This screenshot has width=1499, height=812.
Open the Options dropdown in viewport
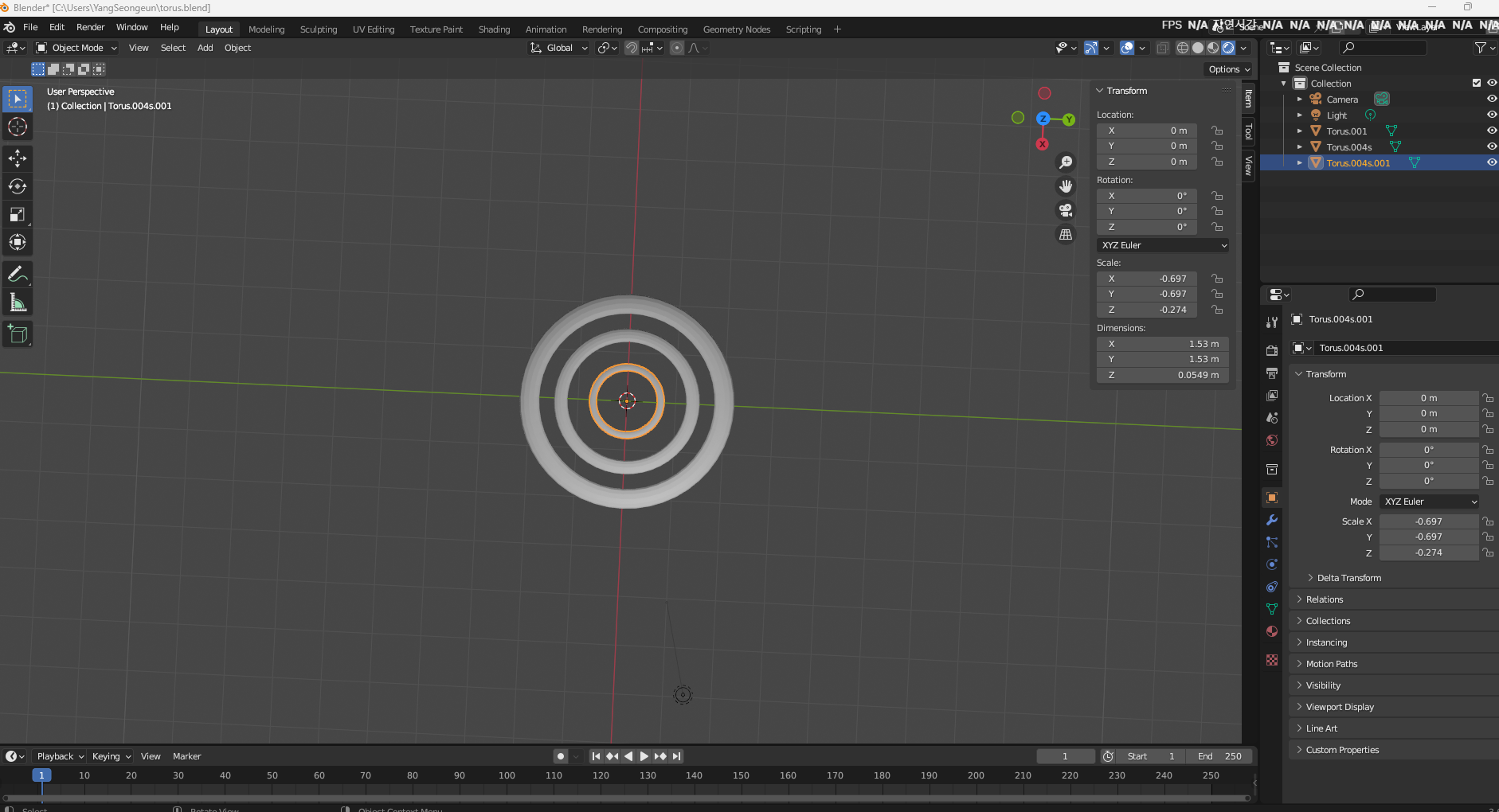coord(1229,69)
